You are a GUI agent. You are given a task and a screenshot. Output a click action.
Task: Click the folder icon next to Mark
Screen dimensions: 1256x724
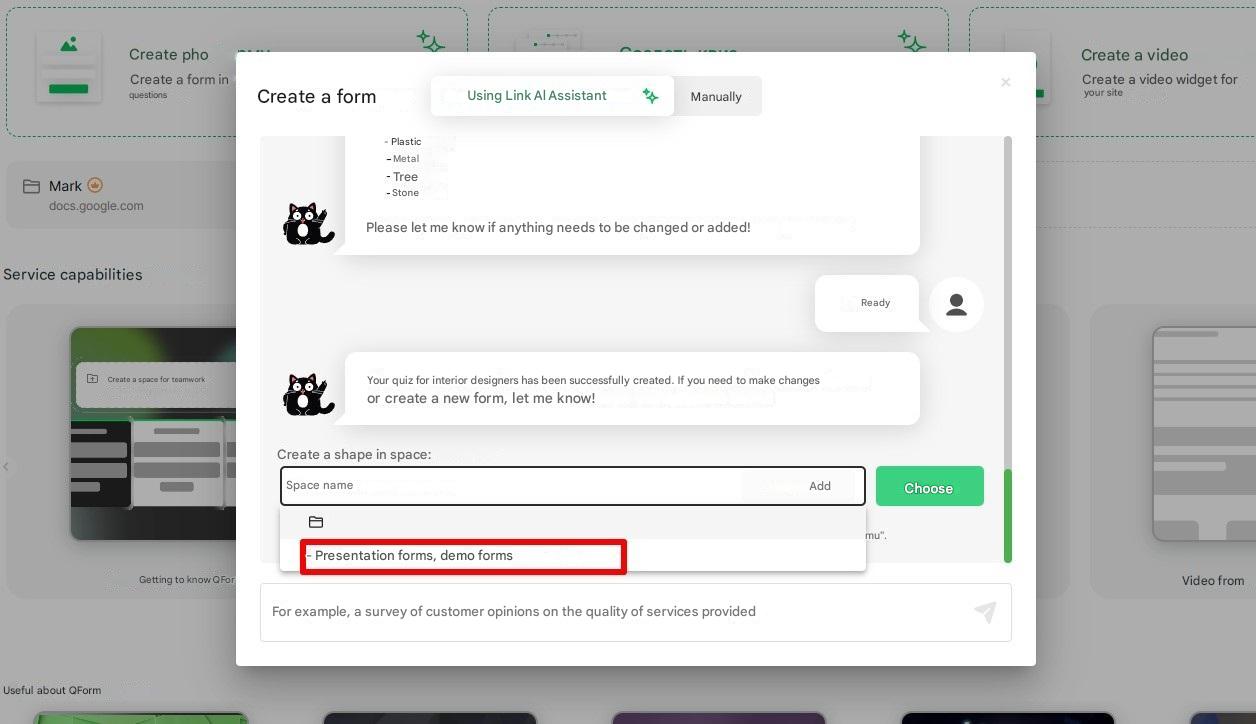click(32, 187)
